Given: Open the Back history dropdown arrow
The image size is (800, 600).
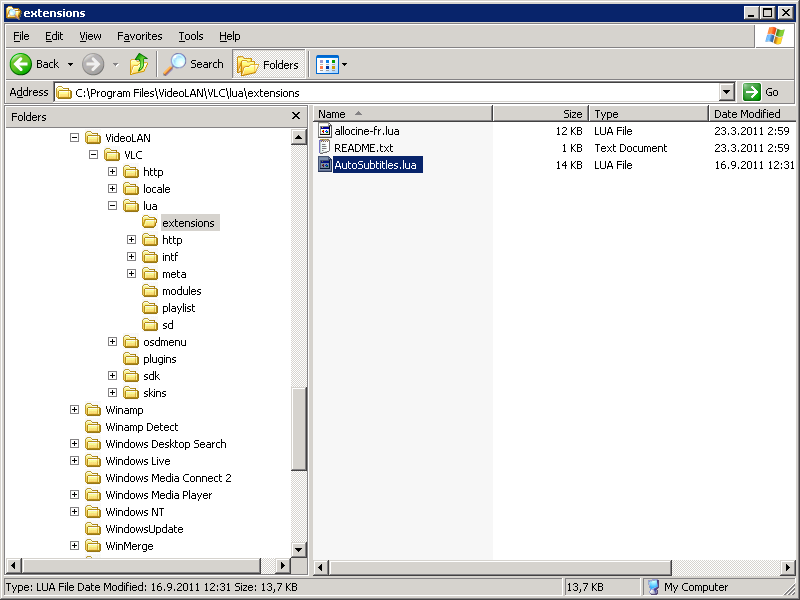Looking at the screenshot, I should (70, 65).
